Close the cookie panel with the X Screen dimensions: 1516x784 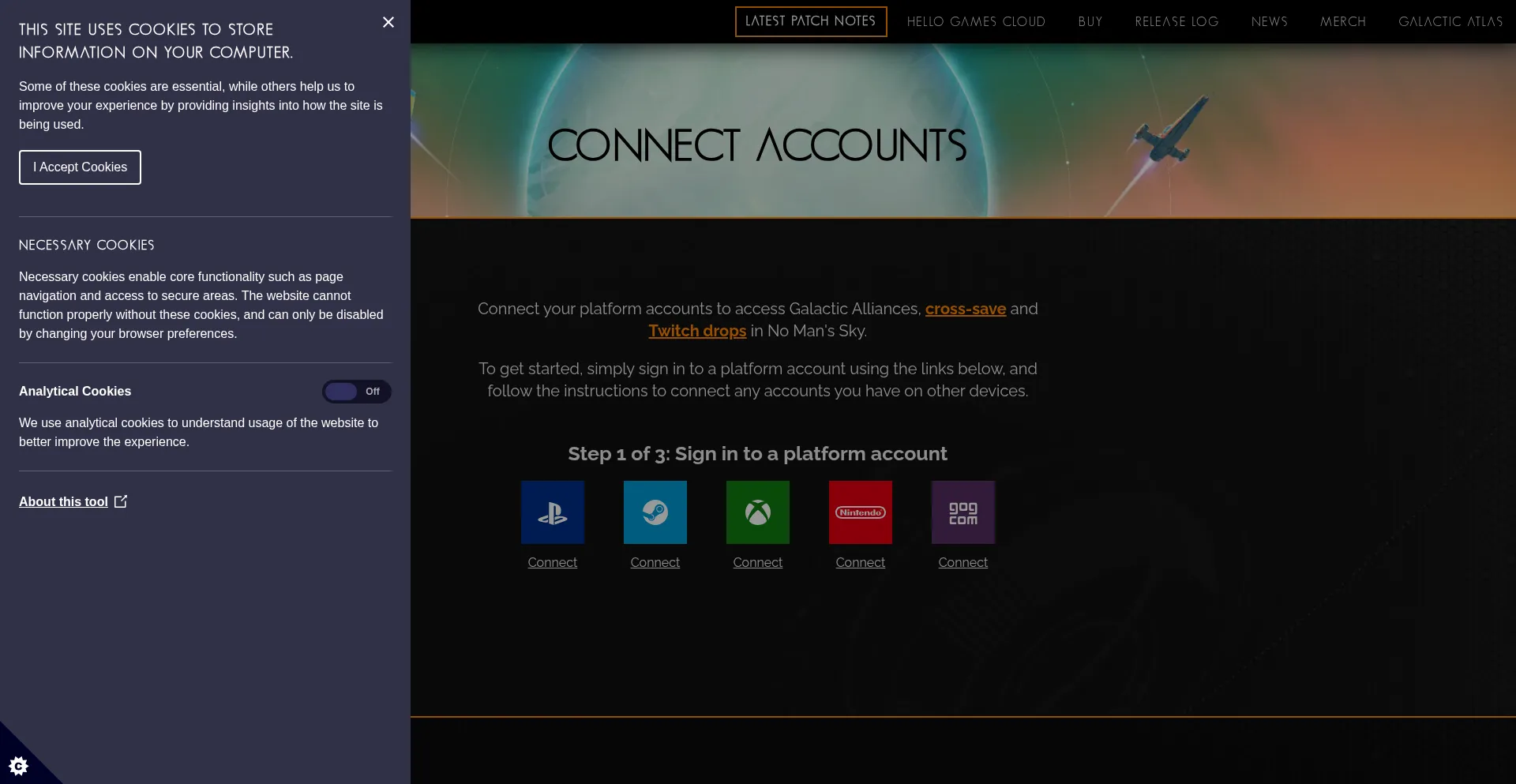pos(388,22)
